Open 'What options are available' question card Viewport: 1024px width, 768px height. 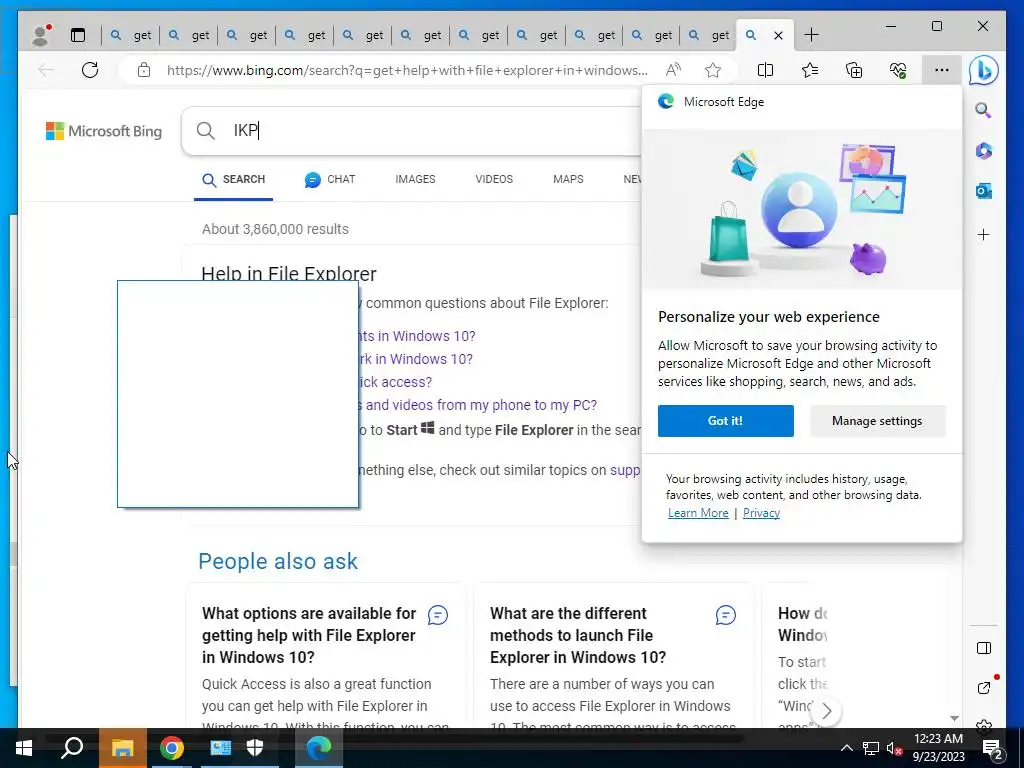point(309,635)
